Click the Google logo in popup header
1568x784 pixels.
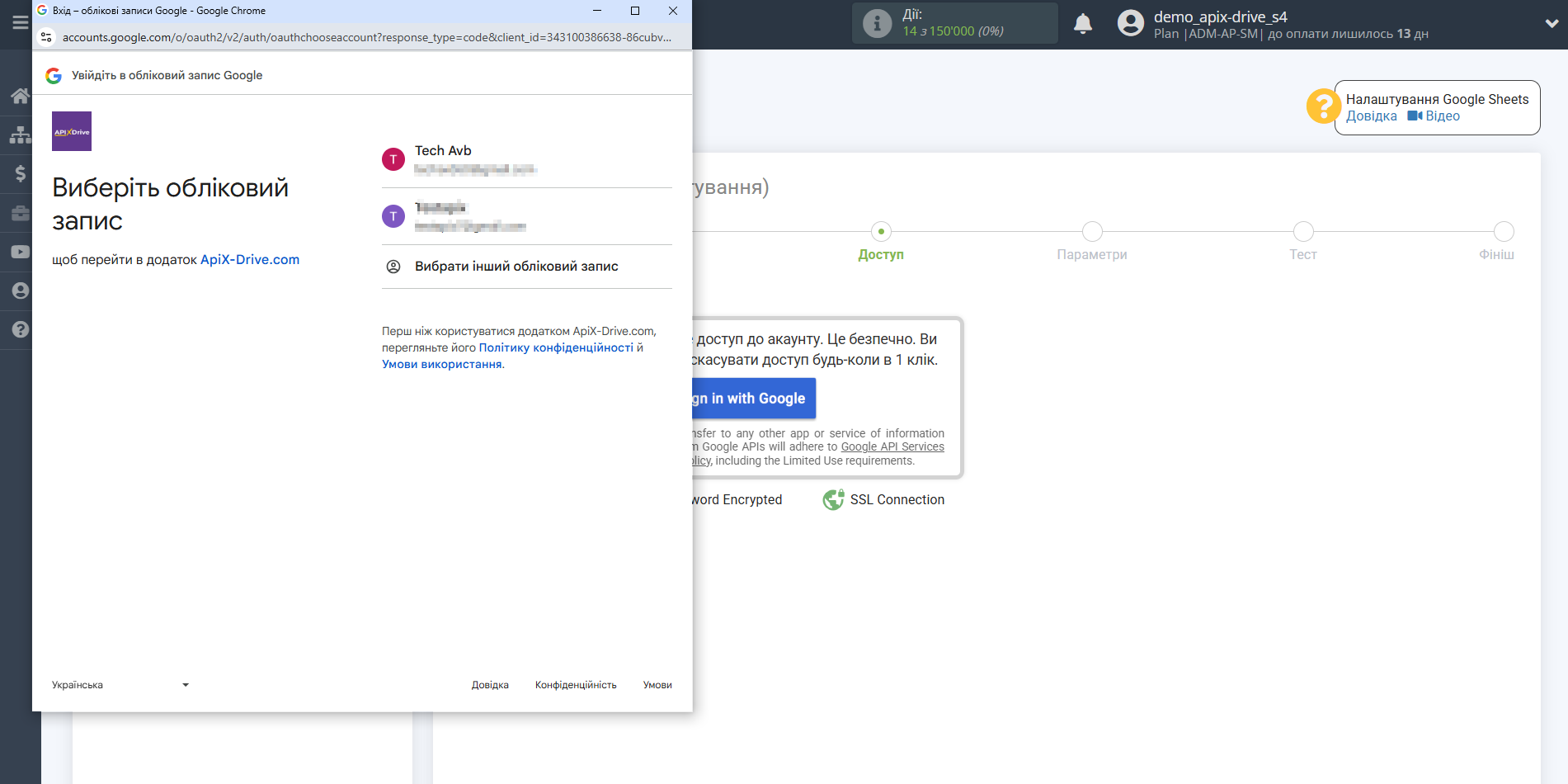(54, 75)
